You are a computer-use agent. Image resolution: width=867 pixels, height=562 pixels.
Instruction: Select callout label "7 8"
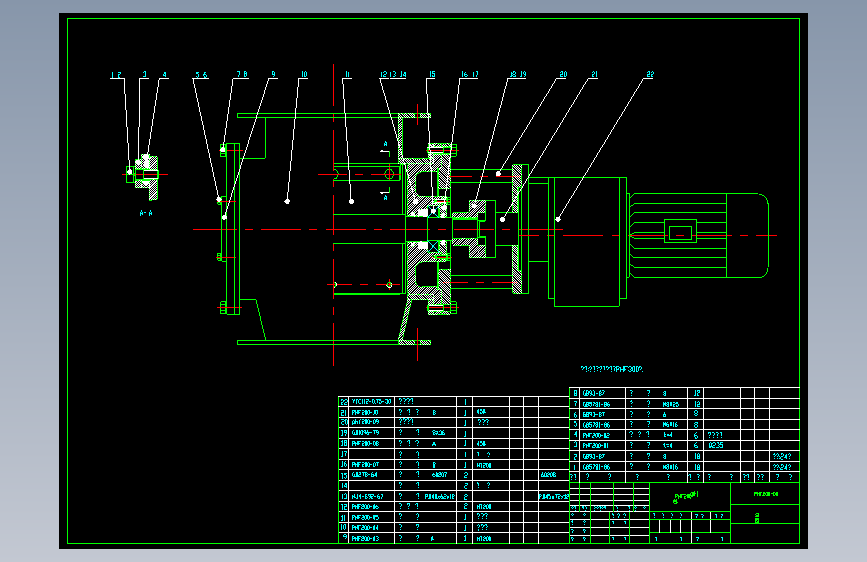coord(242,74)
